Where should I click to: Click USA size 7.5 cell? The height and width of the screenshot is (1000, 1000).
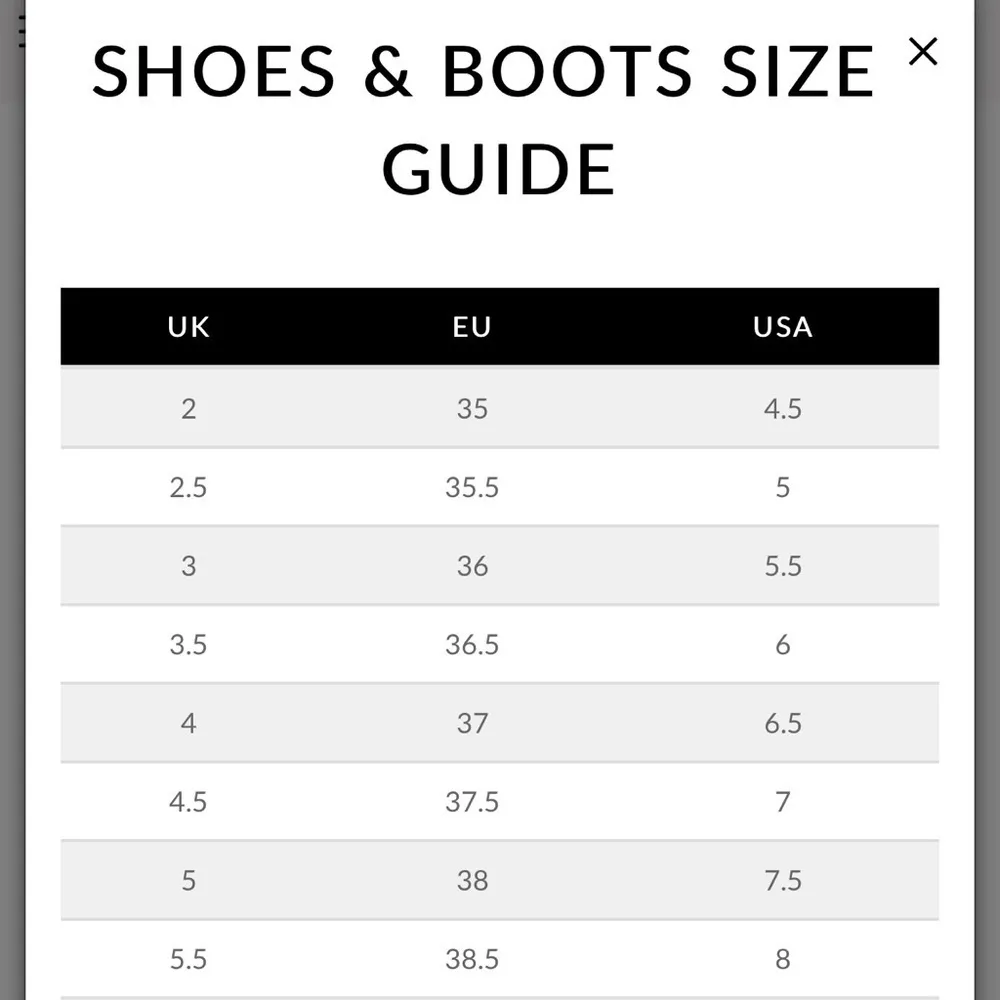click(x=782, y=880)
